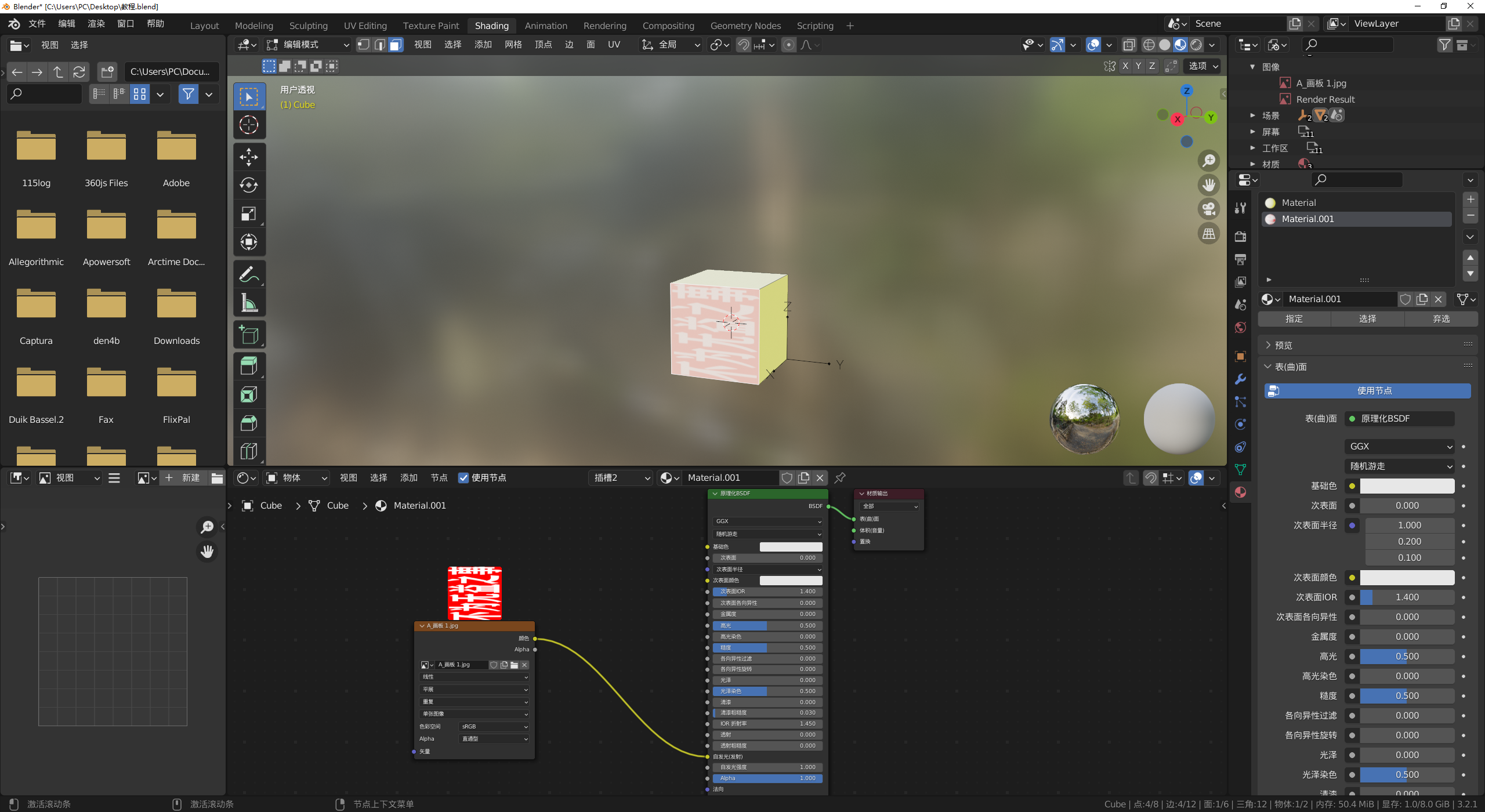
Task: Click the 指定 assign button
Action: 1294,318
